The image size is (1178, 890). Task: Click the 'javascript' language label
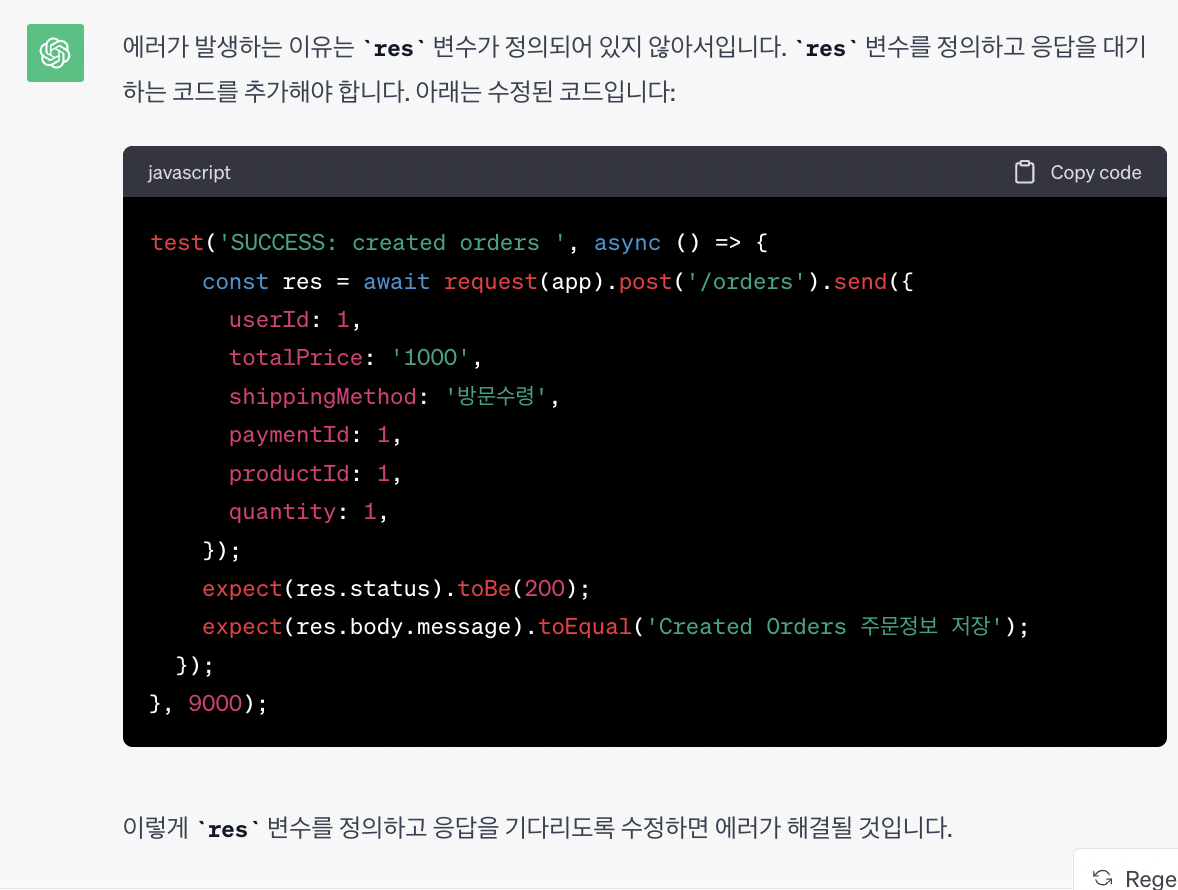189,172
